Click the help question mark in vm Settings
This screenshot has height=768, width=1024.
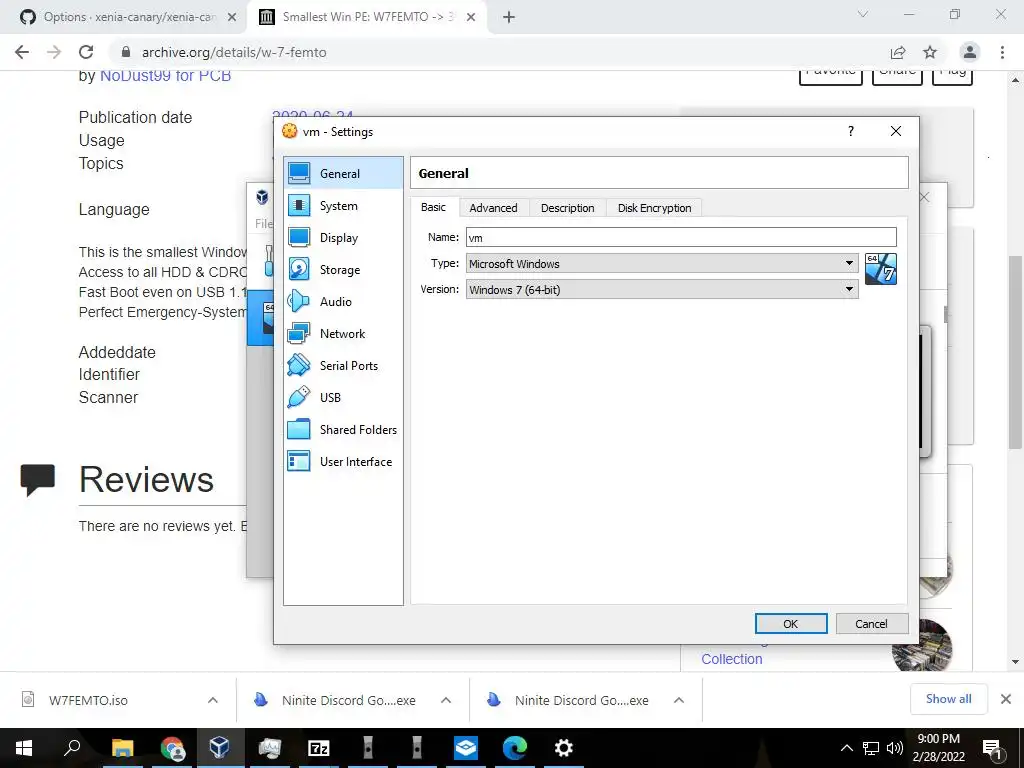coord(850,131)
